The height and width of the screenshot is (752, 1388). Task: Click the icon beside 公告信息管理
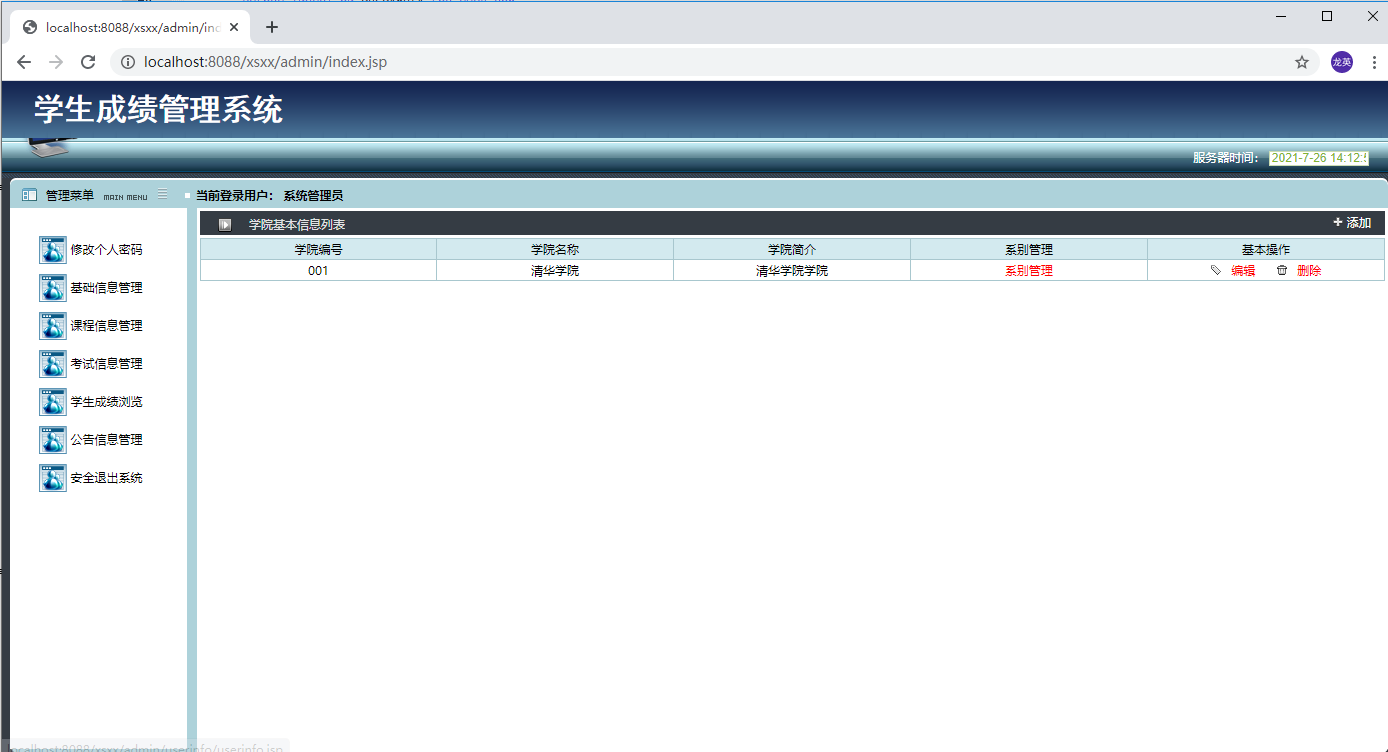(53, 440)
